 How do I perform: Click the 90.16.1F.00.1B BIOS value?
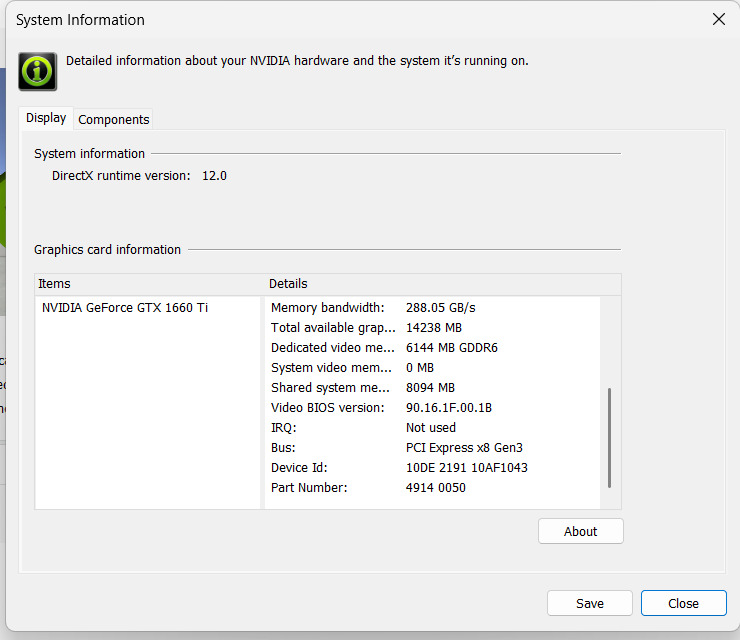coord(449,408)
